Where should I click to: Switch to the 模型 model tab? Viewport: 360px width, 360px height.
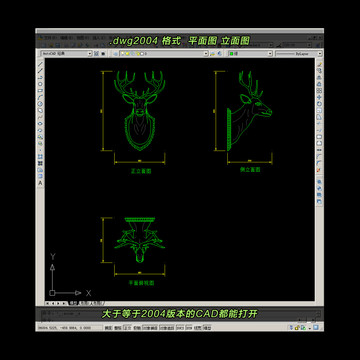click(x=72, y=303)
